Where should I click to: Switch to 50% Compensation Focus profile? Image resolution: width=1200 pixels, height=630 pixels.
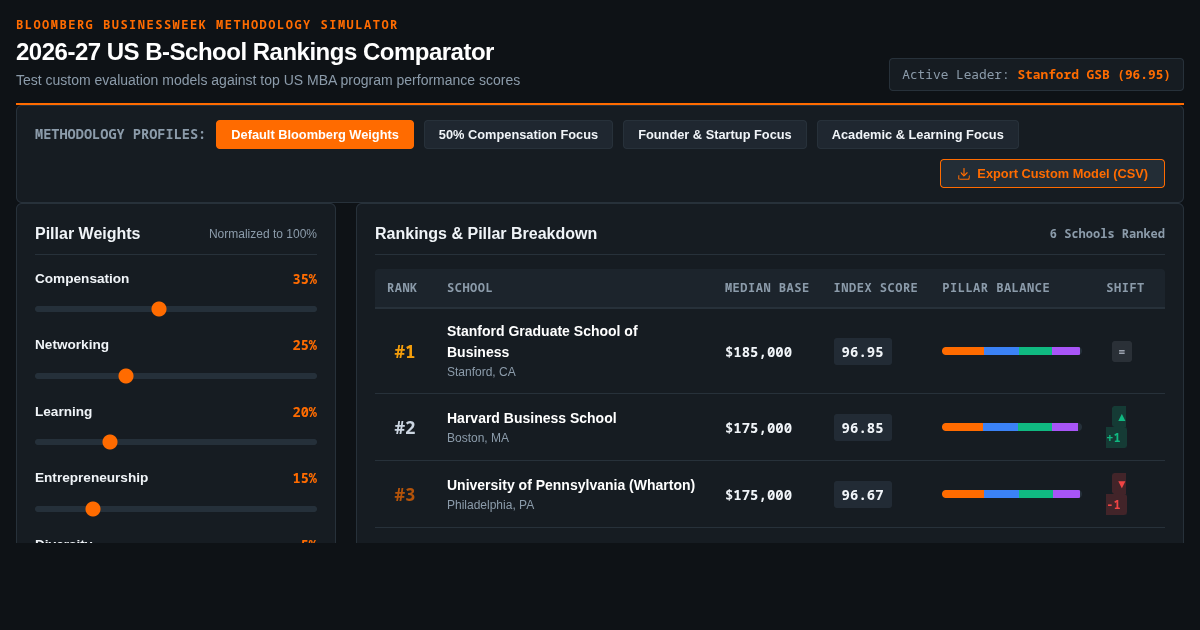[x=518, y=135]
